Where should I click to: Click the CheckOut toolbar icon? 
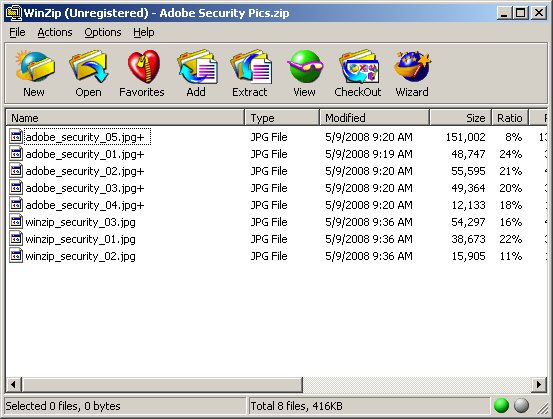tap(359, 67)
